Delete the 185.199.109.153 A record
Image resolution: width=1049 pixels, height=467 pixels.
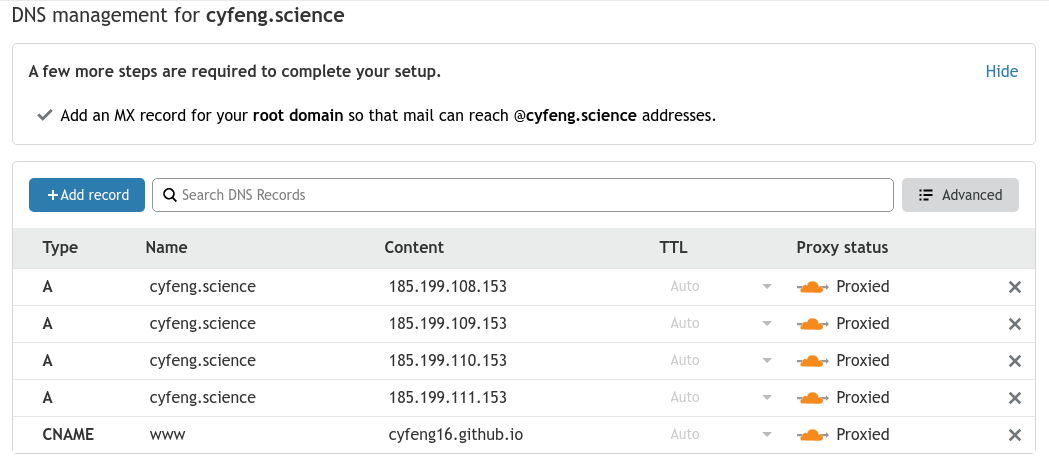pos(1014,324)
